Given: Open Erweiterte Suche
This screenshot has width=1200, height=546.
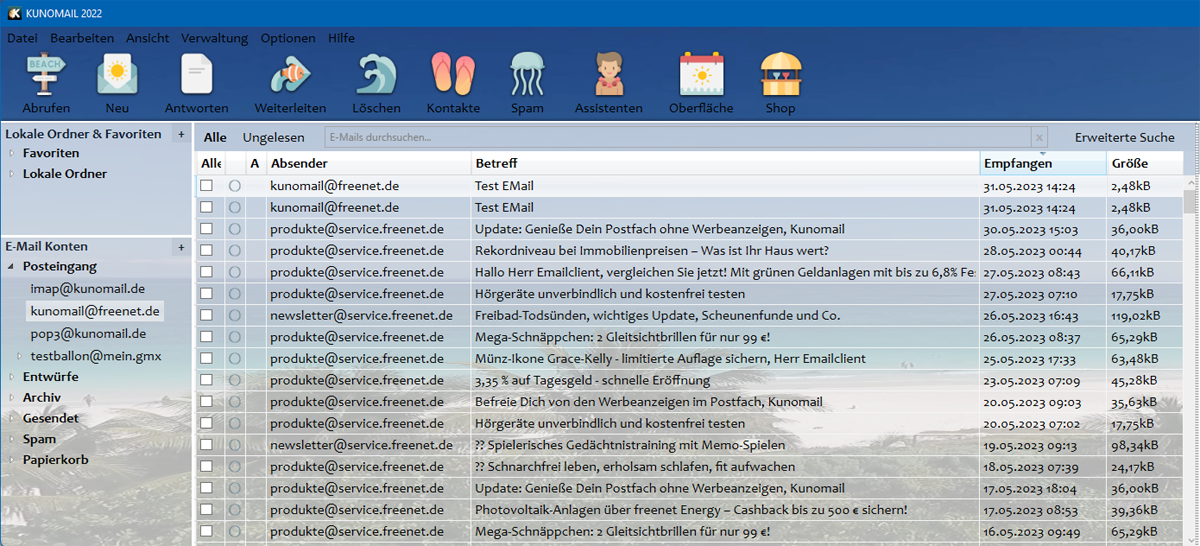Looking at the screenshot, I should [x=1125, y=137].
